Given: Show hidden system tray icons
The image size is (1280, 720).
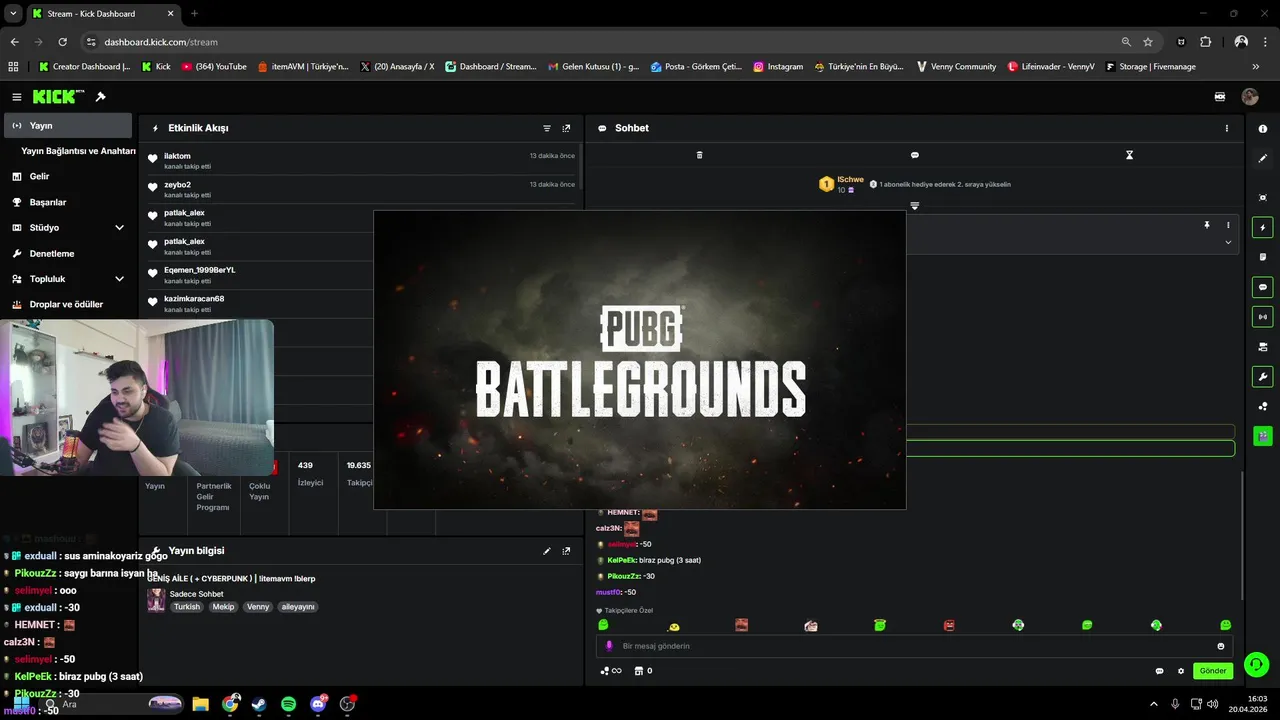Looking at the screenshot, I should (x=1153, y=704).
